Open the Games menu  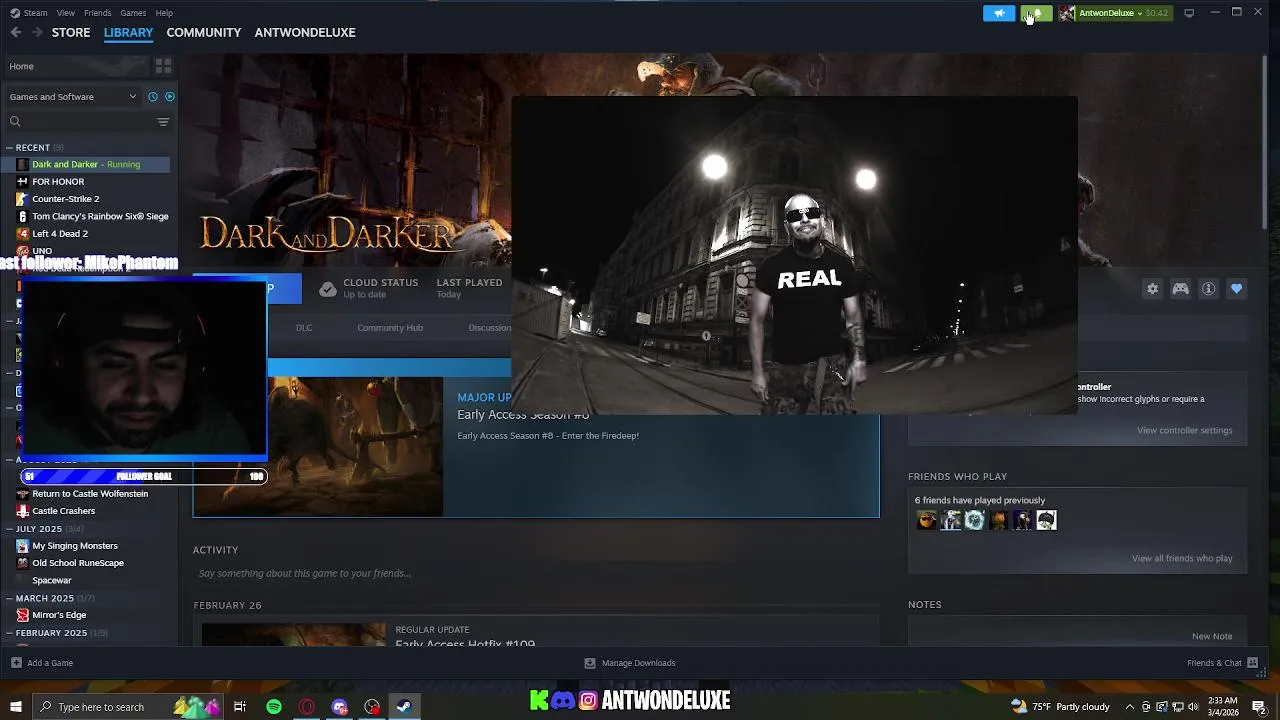133,13
